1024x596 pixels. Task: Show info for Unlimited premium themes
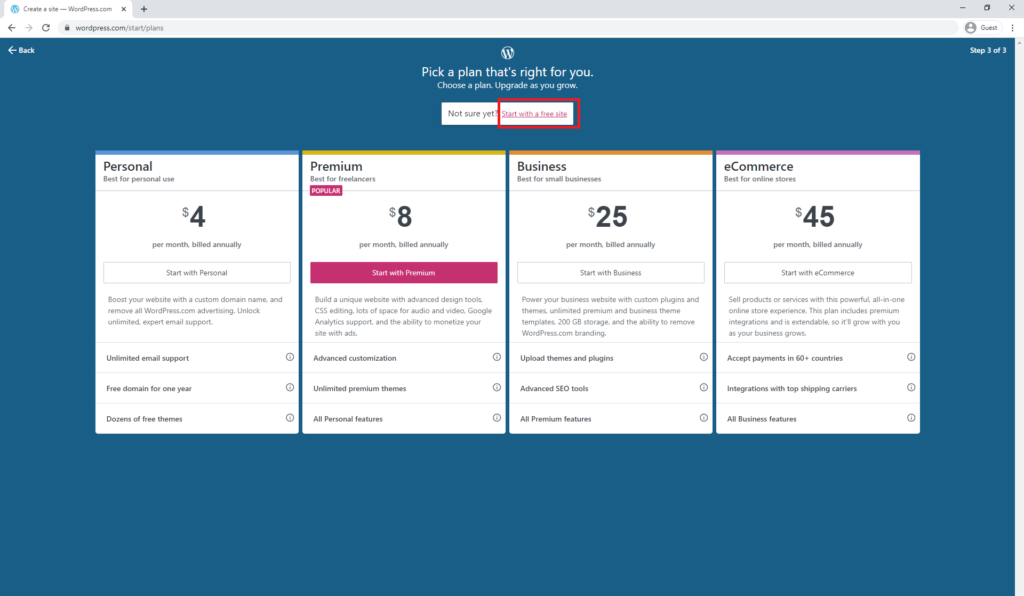pyautogui.click(x=496, y=388)
